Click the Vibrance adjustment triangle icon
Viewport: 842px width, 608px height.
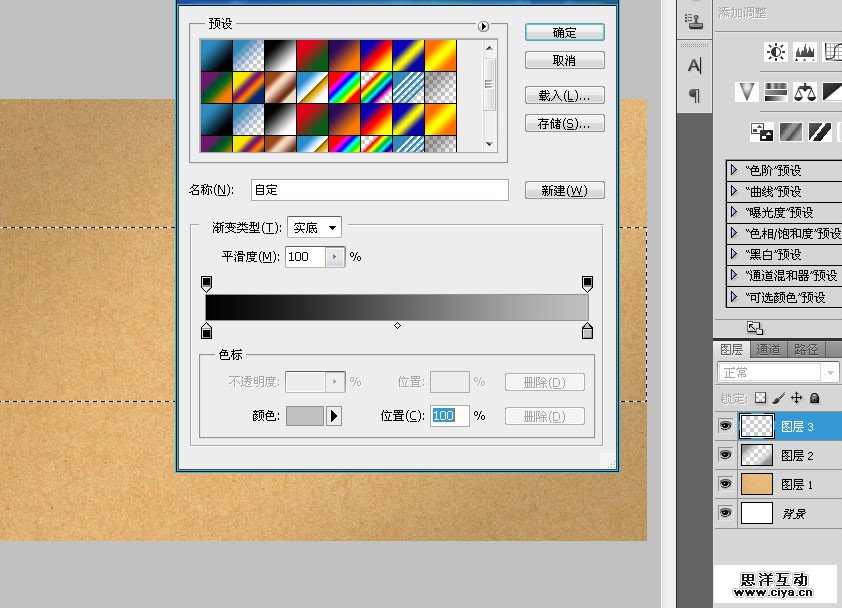click(x=746, y=92)
